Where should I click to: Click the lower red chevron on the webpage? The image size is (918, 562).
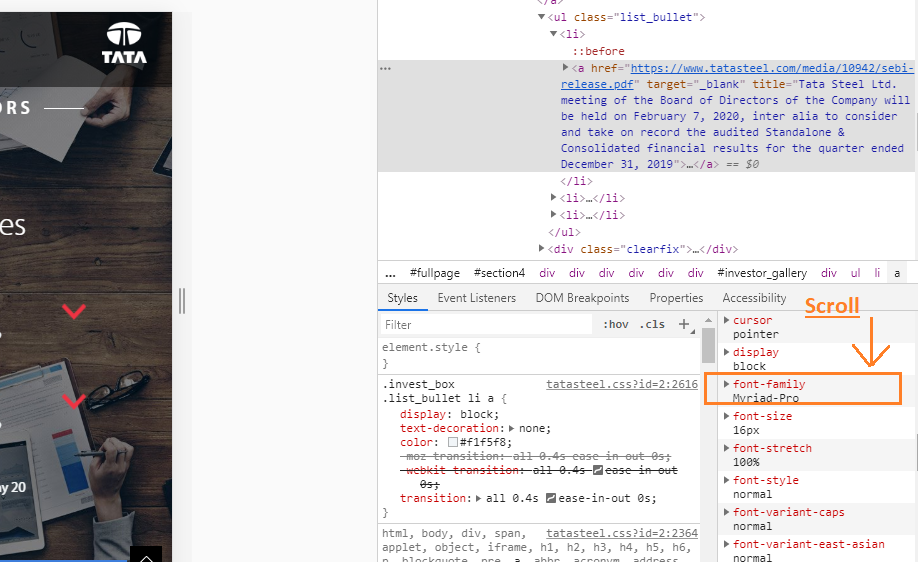point(74,402)
